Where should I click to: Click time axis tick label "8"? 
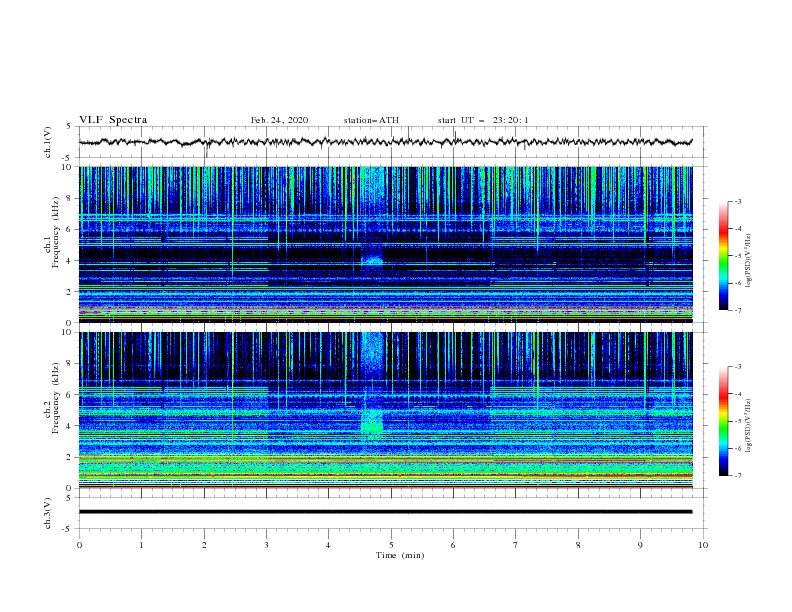coord(578,545)
